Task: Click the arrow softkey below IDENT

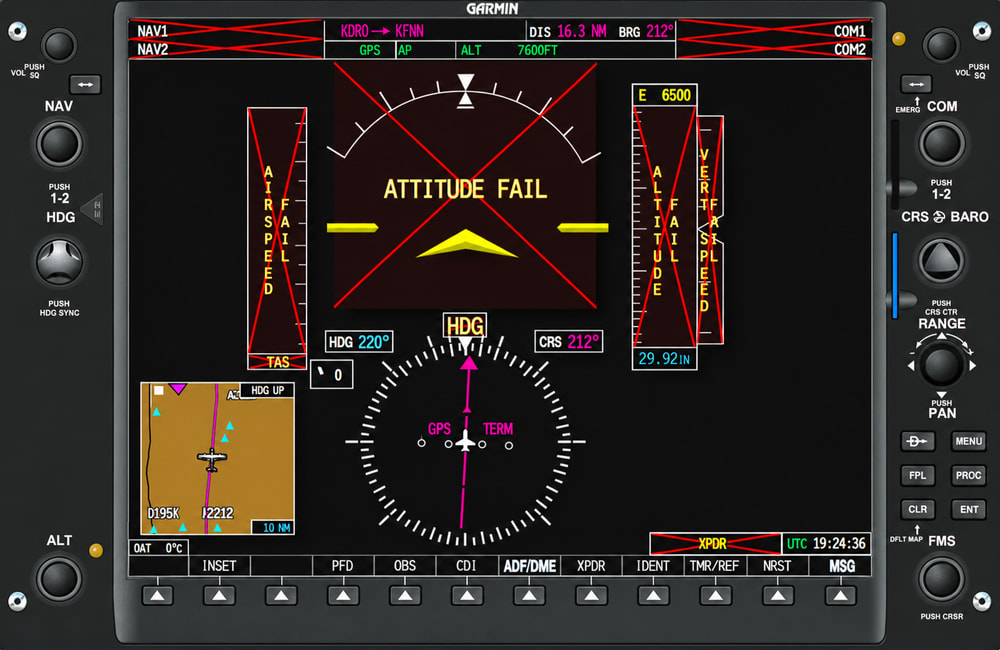Action: coord(654,596)
